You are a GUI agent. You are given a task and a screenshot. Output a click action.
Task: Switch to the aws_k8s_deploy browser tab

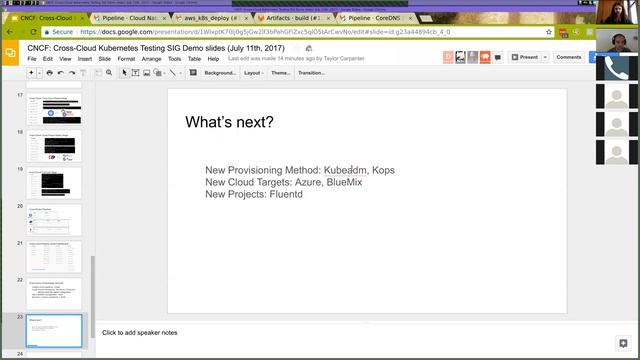click(212, 18)
